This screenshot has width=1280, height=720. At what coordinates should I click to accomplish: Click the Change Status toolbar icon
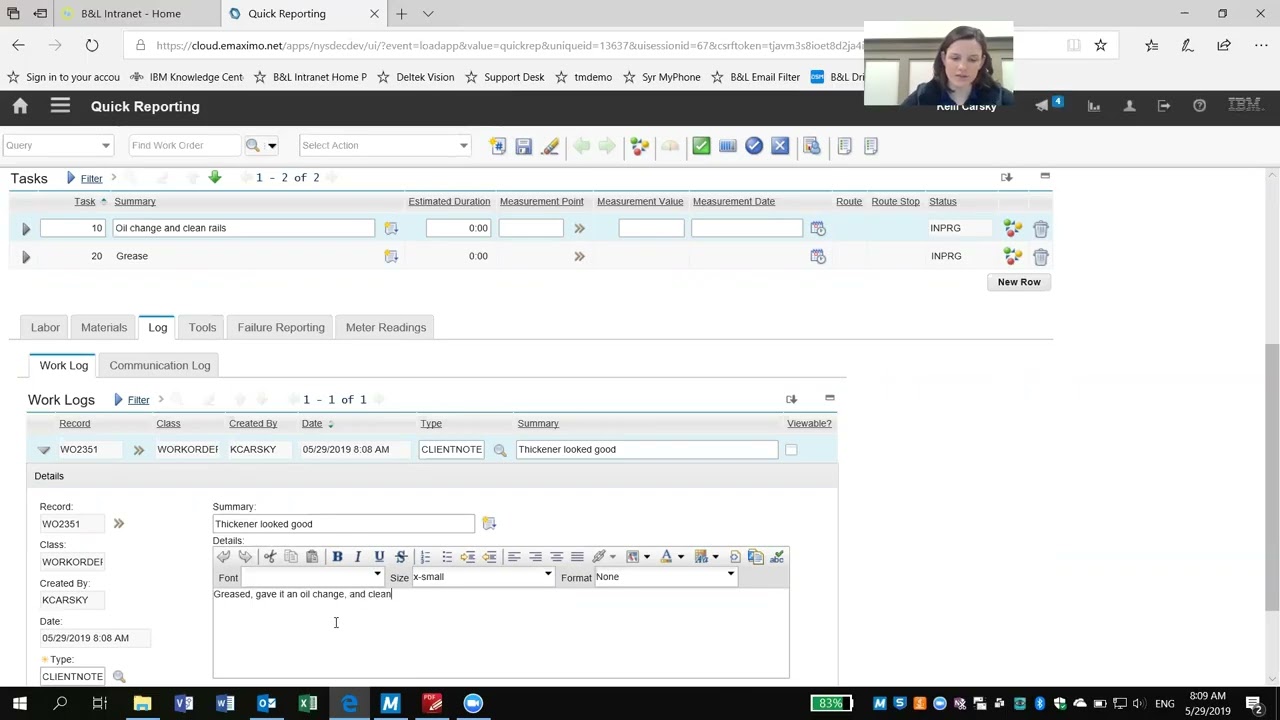(x=639, y=146)
